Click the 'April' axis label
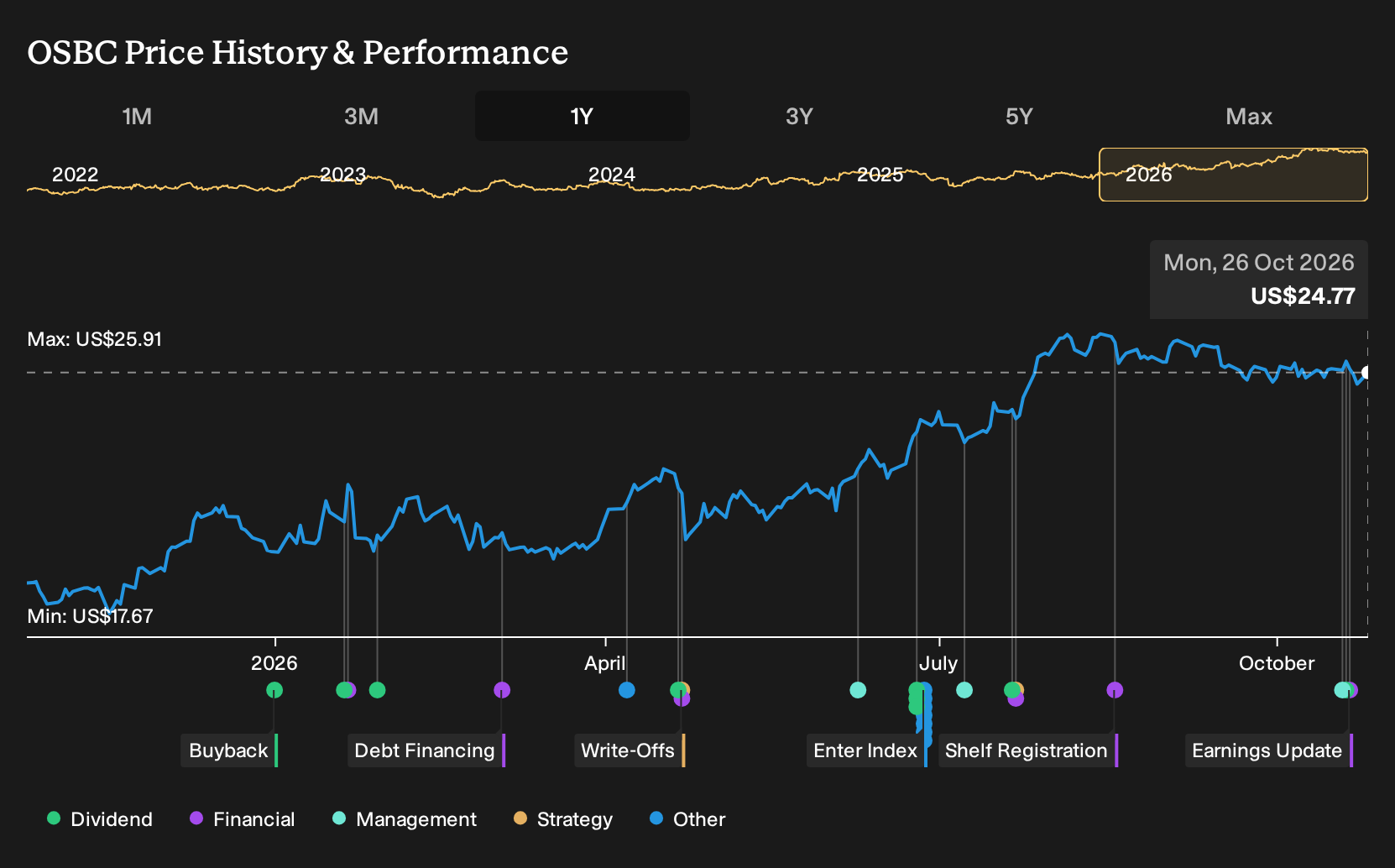 (605, 663)
